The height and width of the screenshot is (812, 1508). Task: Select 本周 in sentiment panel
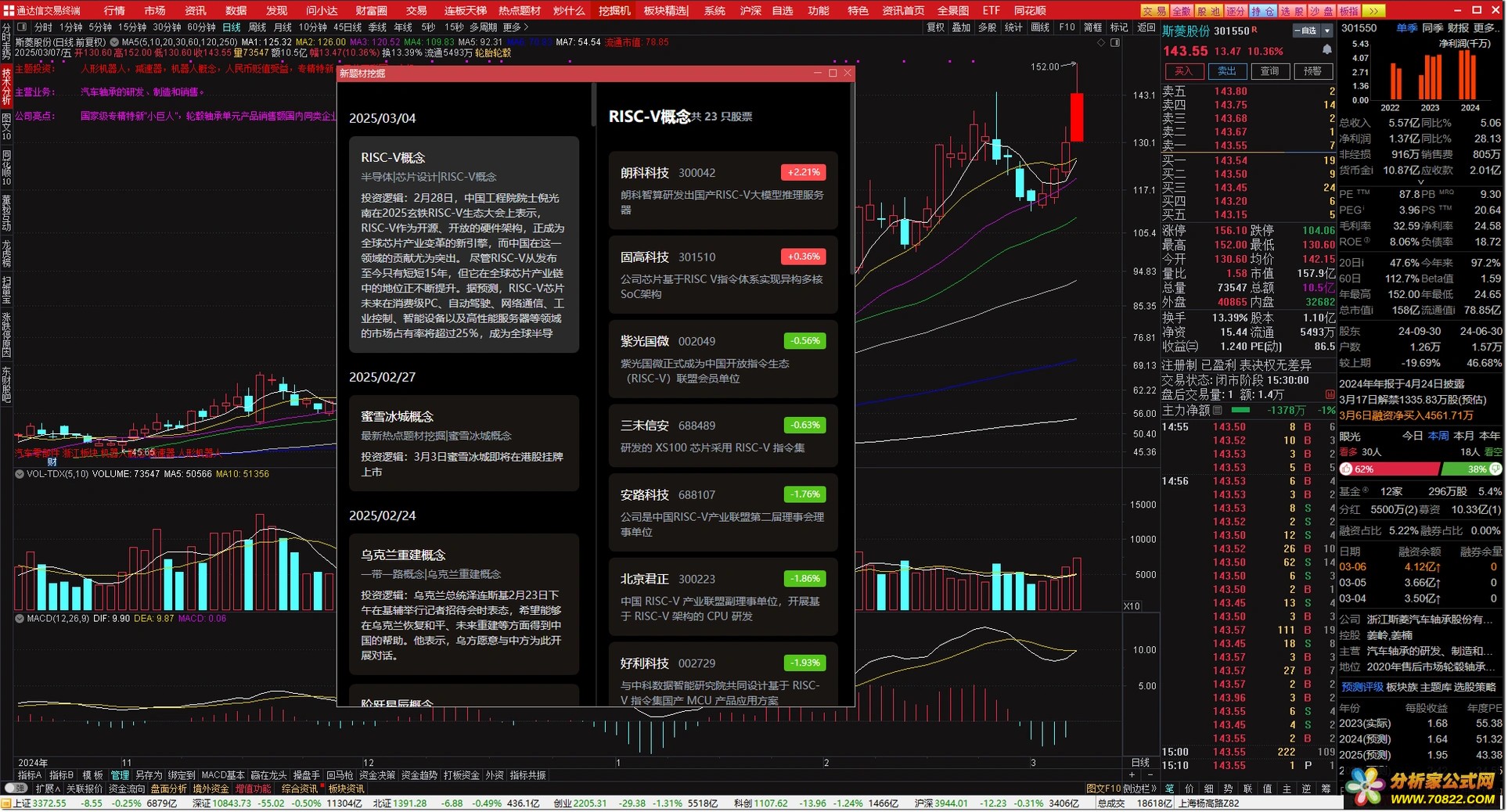coord(1438,436)
